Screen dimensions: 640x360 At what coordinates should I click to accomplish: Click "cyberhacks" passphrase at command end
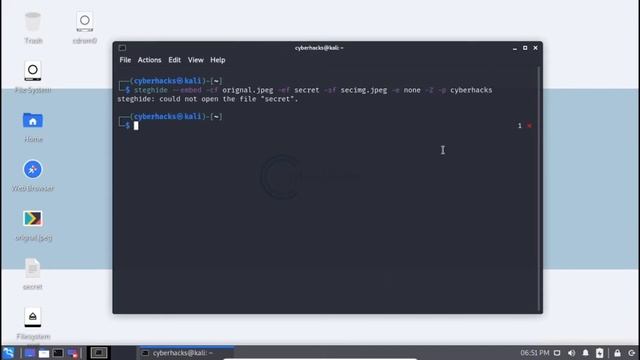tap(471, 90)
